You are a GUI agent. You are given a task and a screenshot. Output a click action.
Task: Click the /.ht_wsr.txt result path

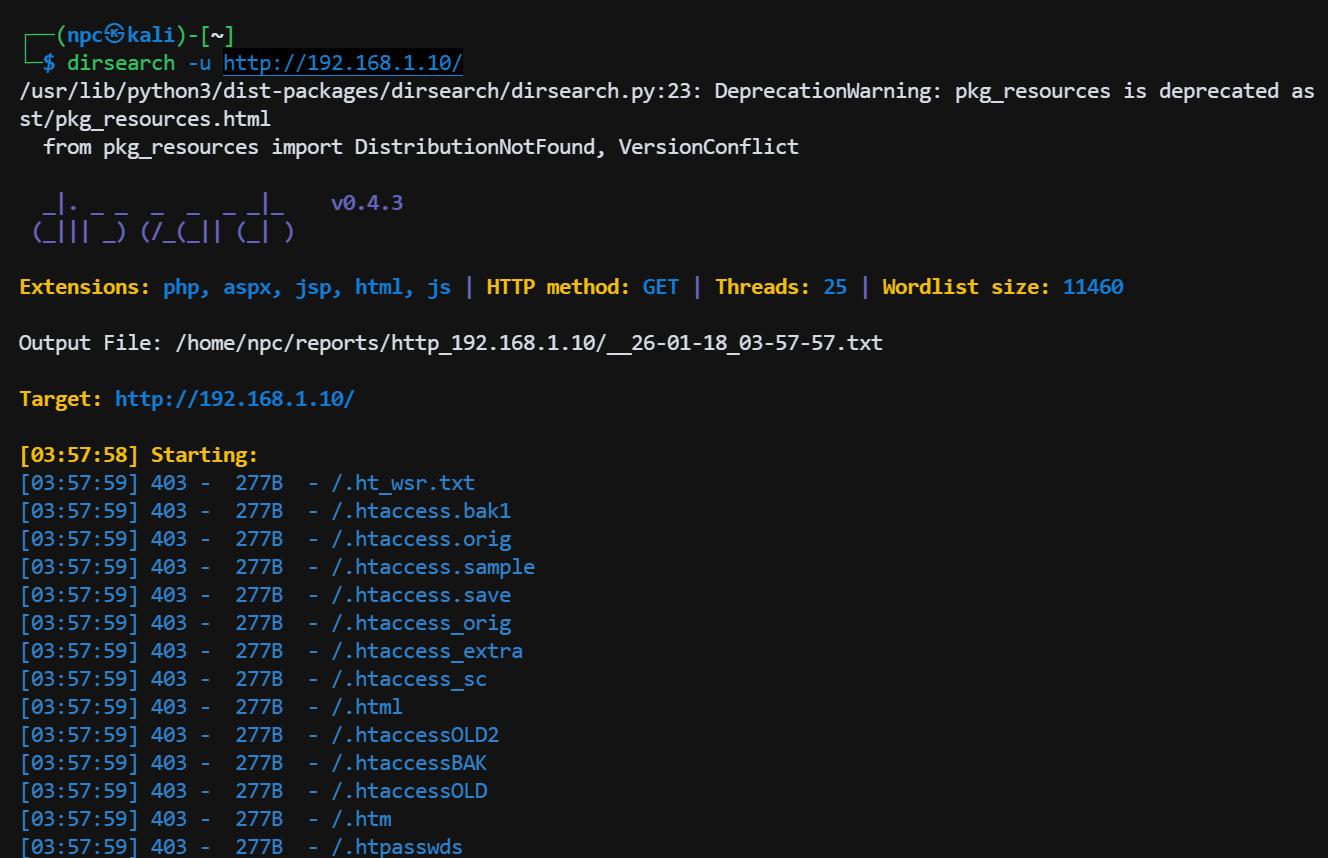point(403,483)
